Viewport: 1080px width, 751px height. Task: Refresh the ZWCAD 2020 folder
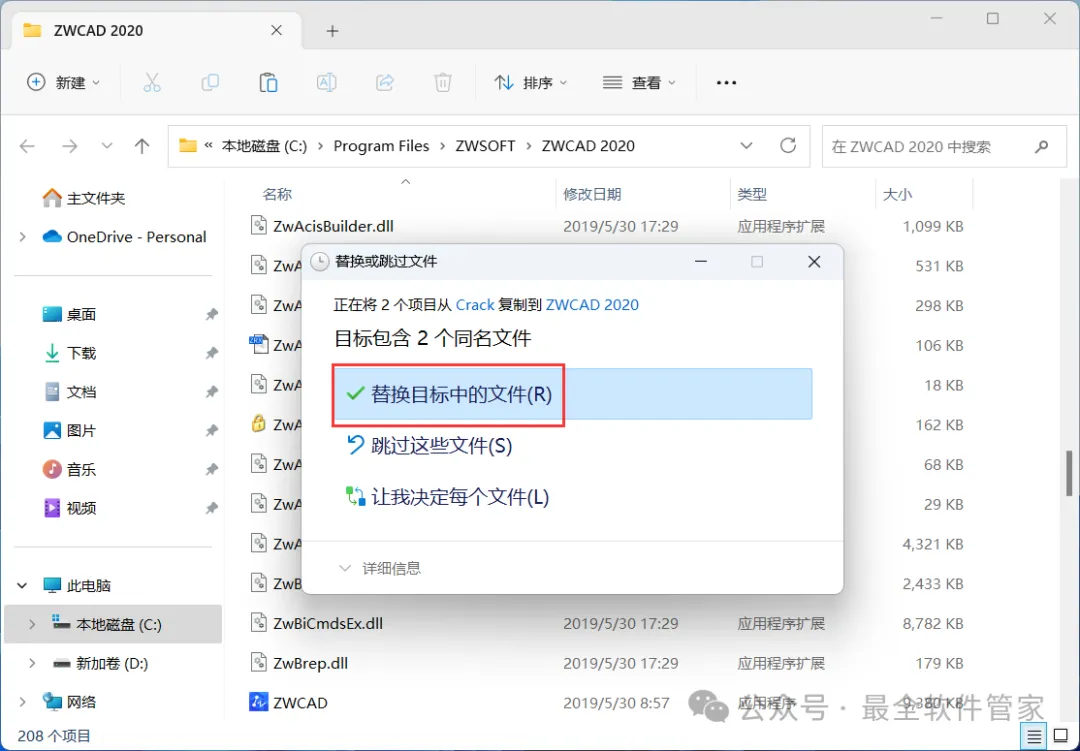[x=788, y=145]
